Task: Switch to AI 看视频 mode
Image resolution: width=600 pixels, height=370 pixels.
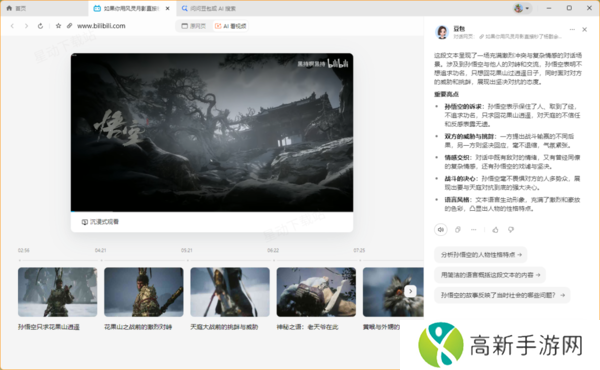Action: pyautogui.click(x=230, y=26)
